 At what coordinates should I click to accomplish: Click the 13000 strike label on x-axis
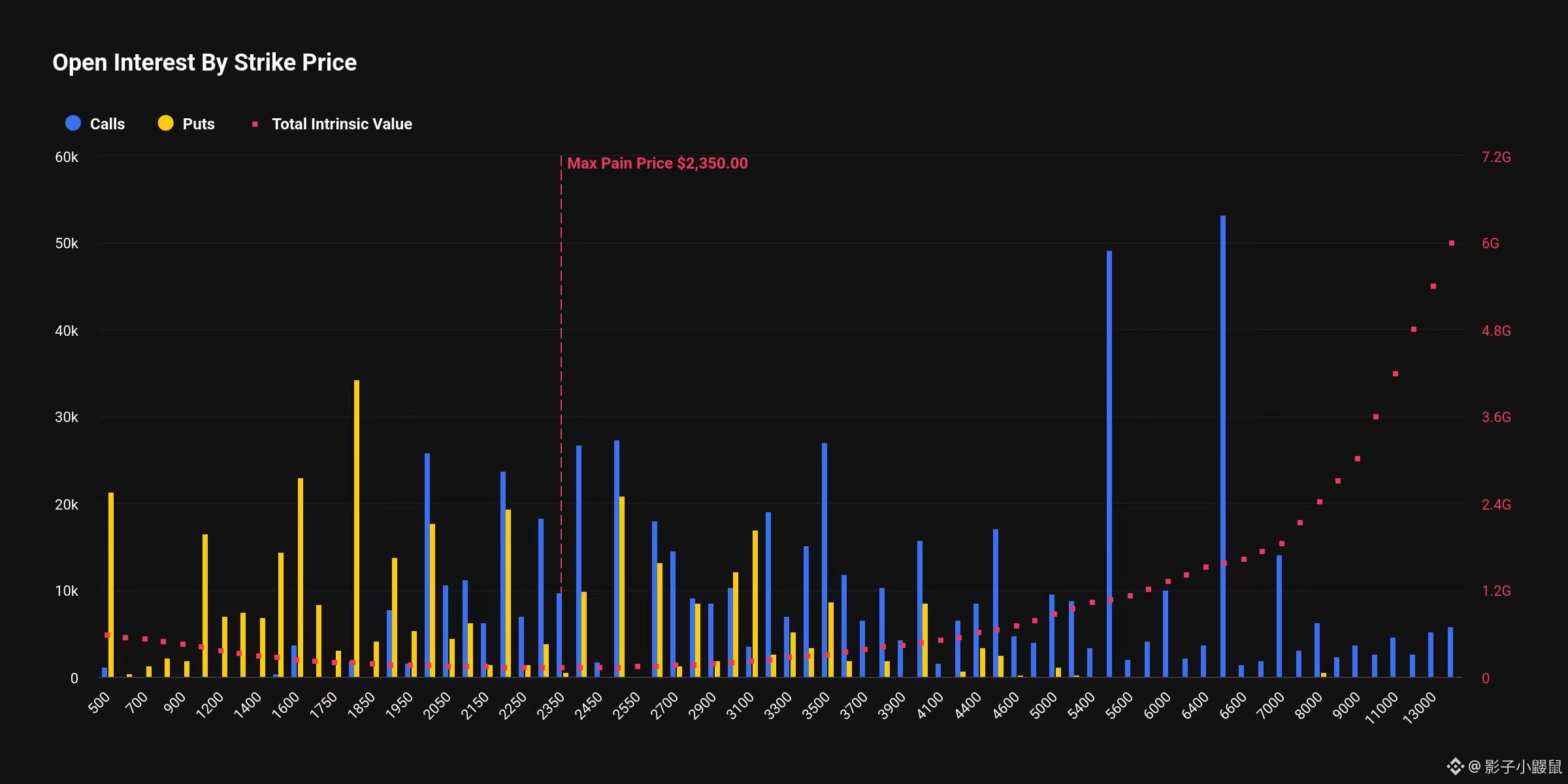pos(1420,708)
